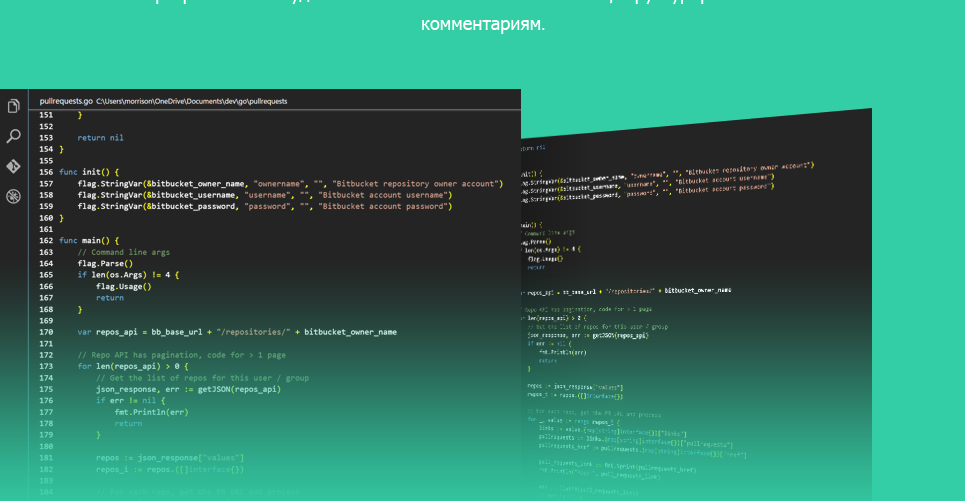Image resolution: width=965 pixels, height=501 pixels.
Task: Click the "Bitbucket account username" string
Action: (383, 195)
